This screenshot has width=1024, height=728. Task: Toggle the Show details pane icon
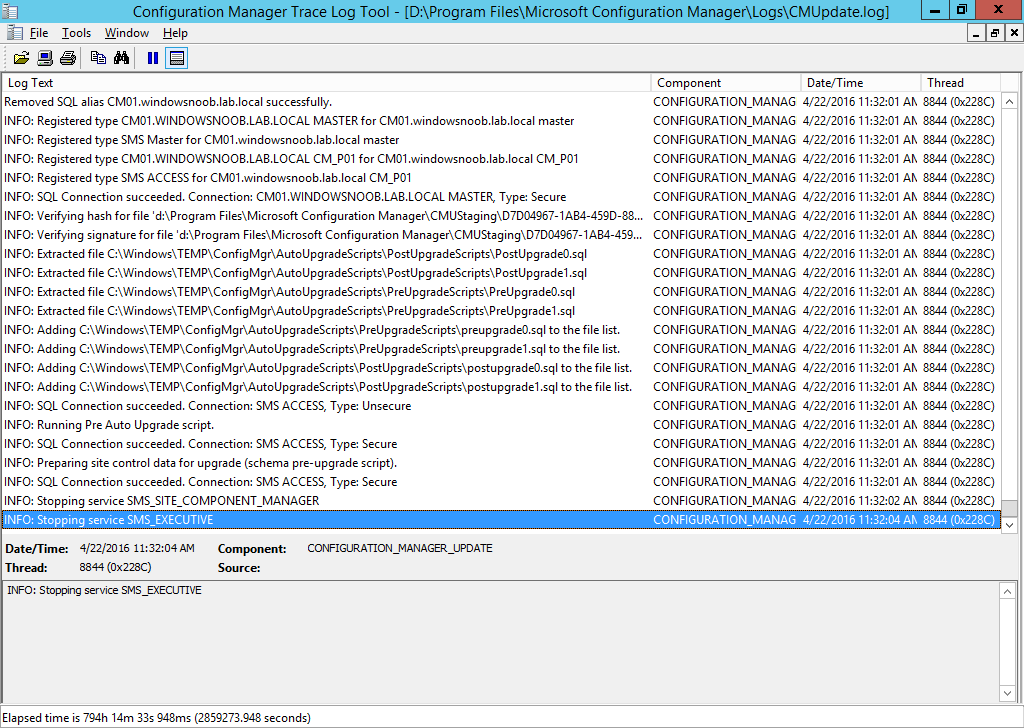tap(176, 58)
